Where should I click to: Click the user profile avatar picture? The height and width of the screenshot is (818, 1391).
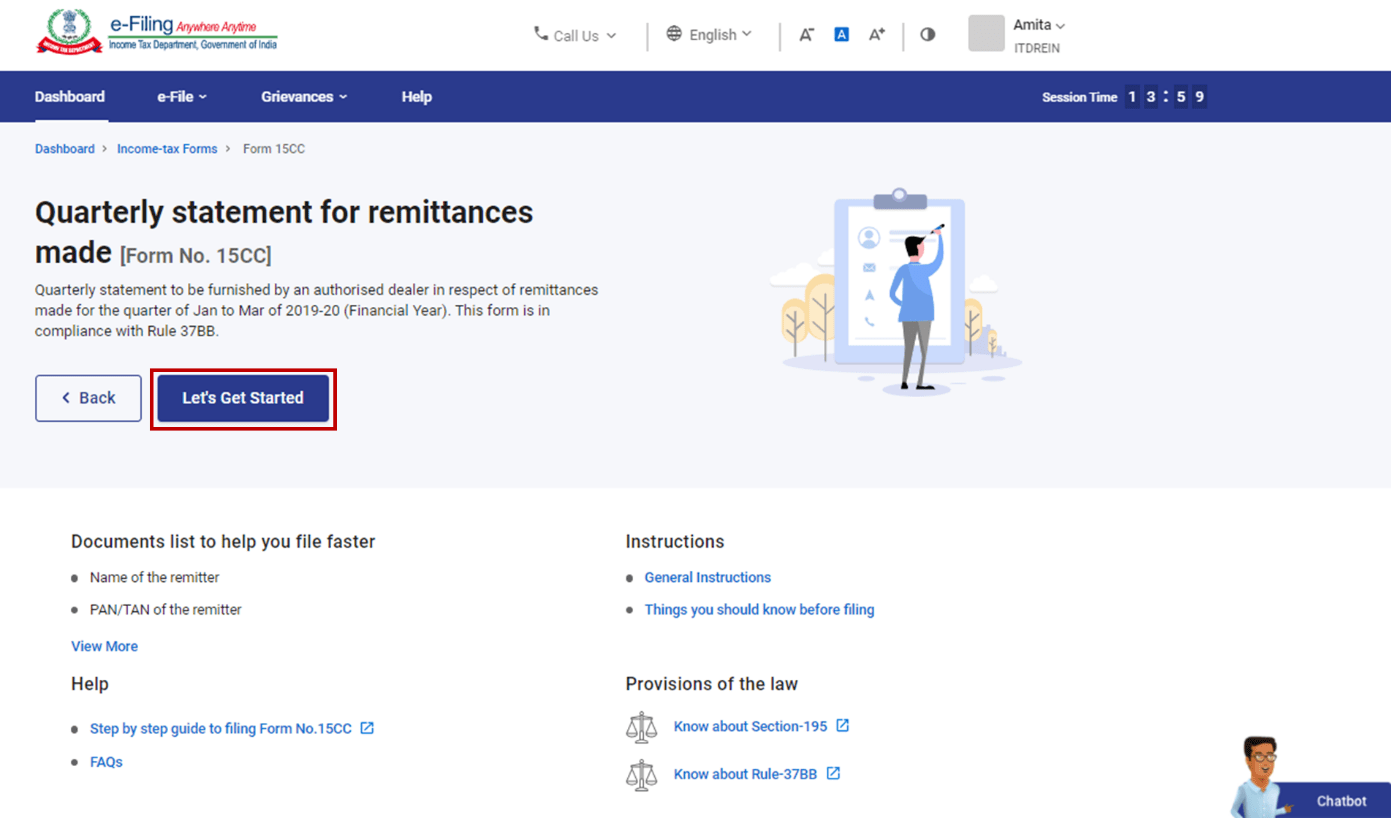pyautogui.click(x=986, y=34)
